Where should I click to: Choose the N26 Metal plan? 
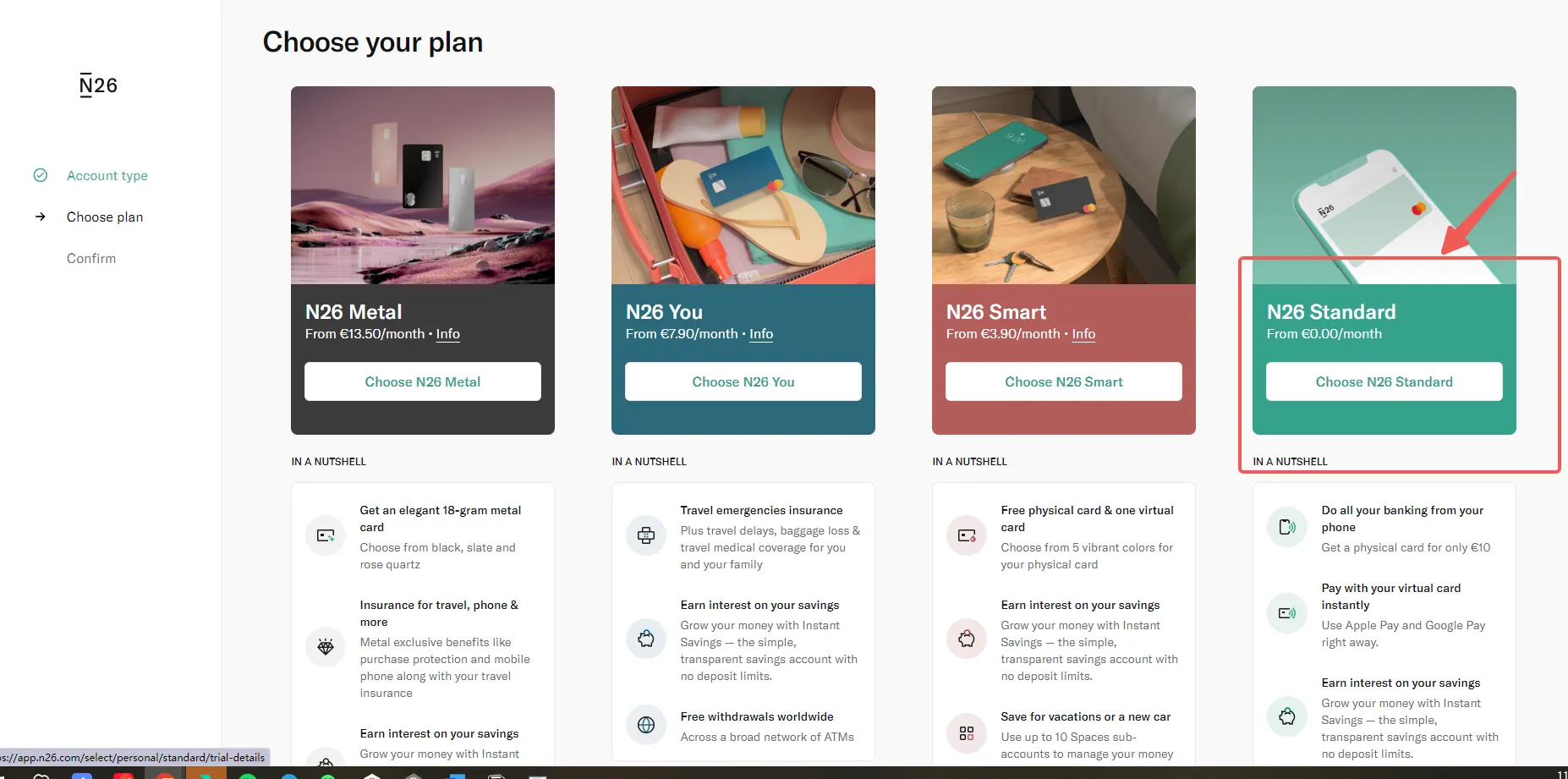[423, 381]
